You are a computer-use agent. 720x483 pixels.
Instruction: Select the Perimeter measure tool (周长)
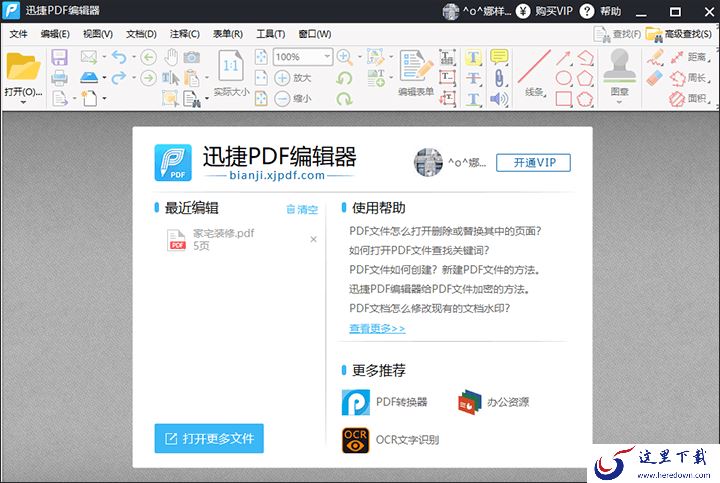coord(690,78)
